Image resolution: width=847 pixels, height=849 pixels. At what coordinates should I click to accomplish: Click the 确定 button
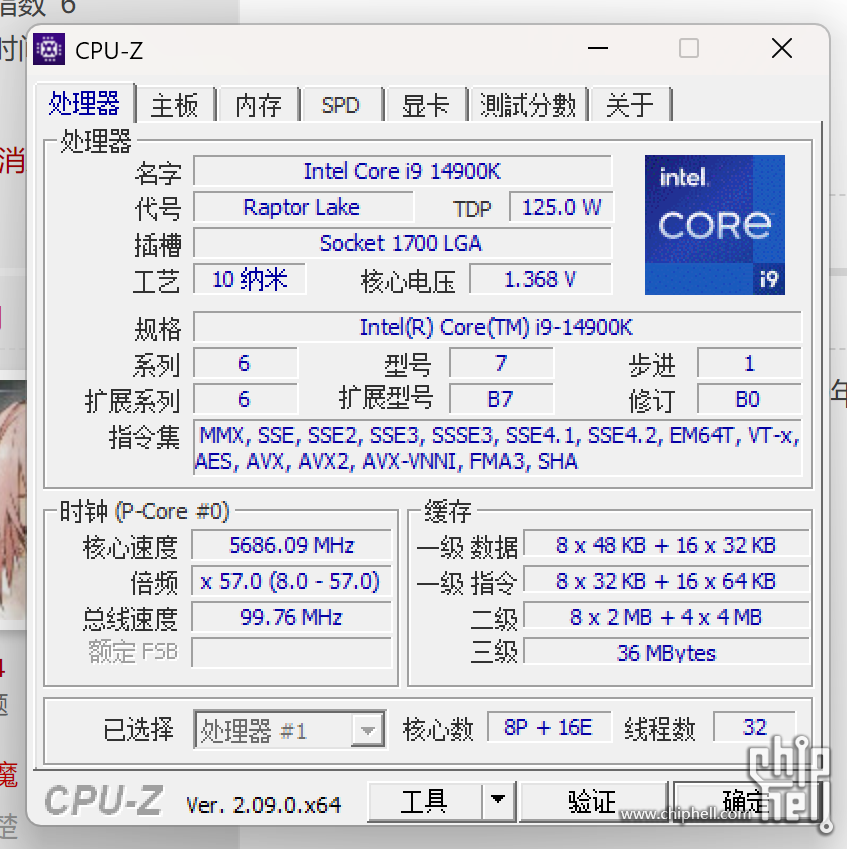click(747, 801)
